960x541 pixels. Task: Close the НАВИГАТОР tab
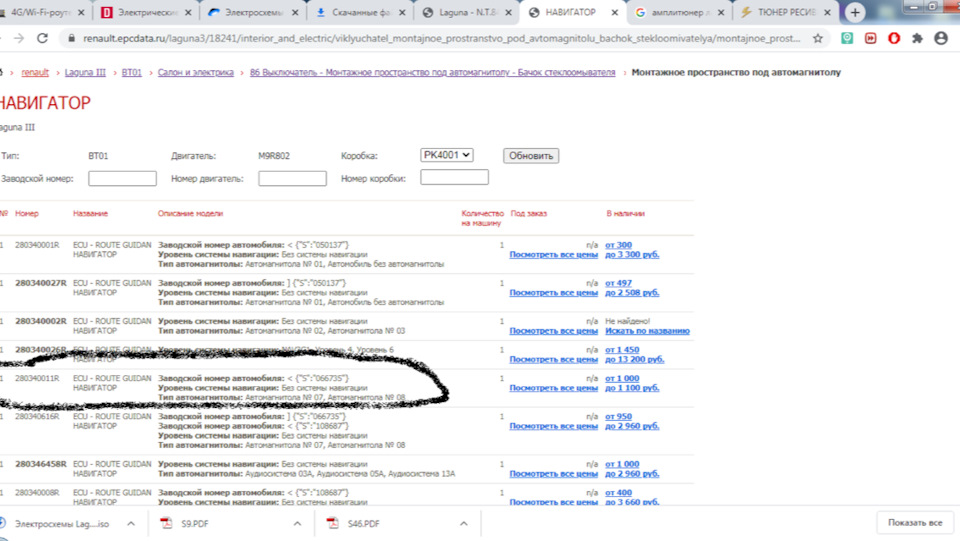click(x=615, y=12)
